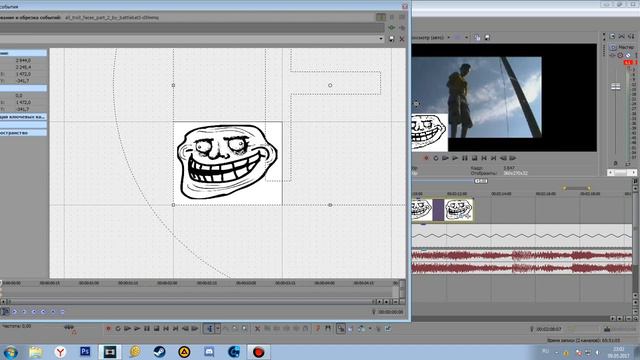Toggle Loop Playback under video preview

[436, 158]
